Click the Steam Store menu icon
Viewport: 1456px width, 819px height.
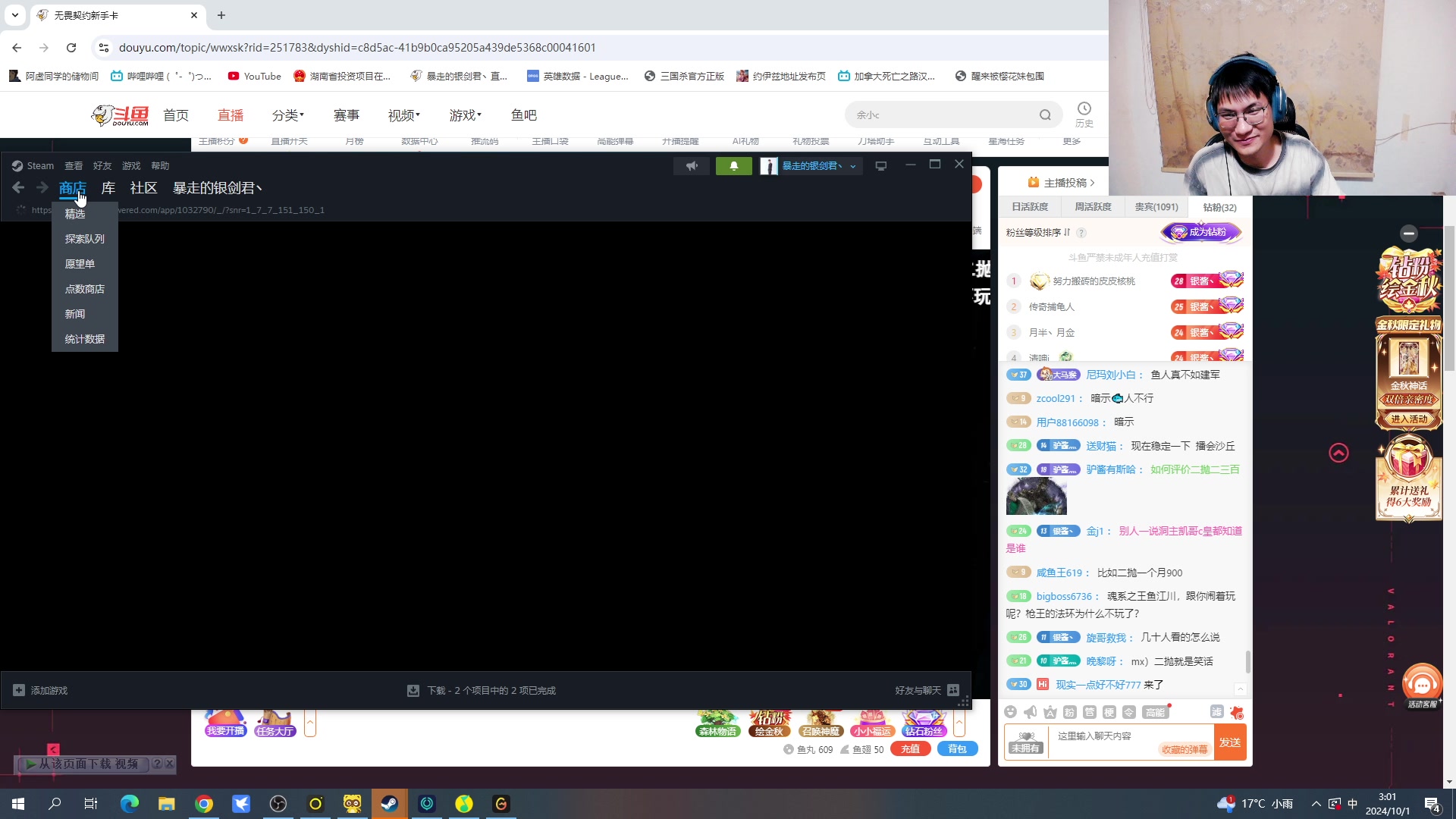[x=73, y=188]
